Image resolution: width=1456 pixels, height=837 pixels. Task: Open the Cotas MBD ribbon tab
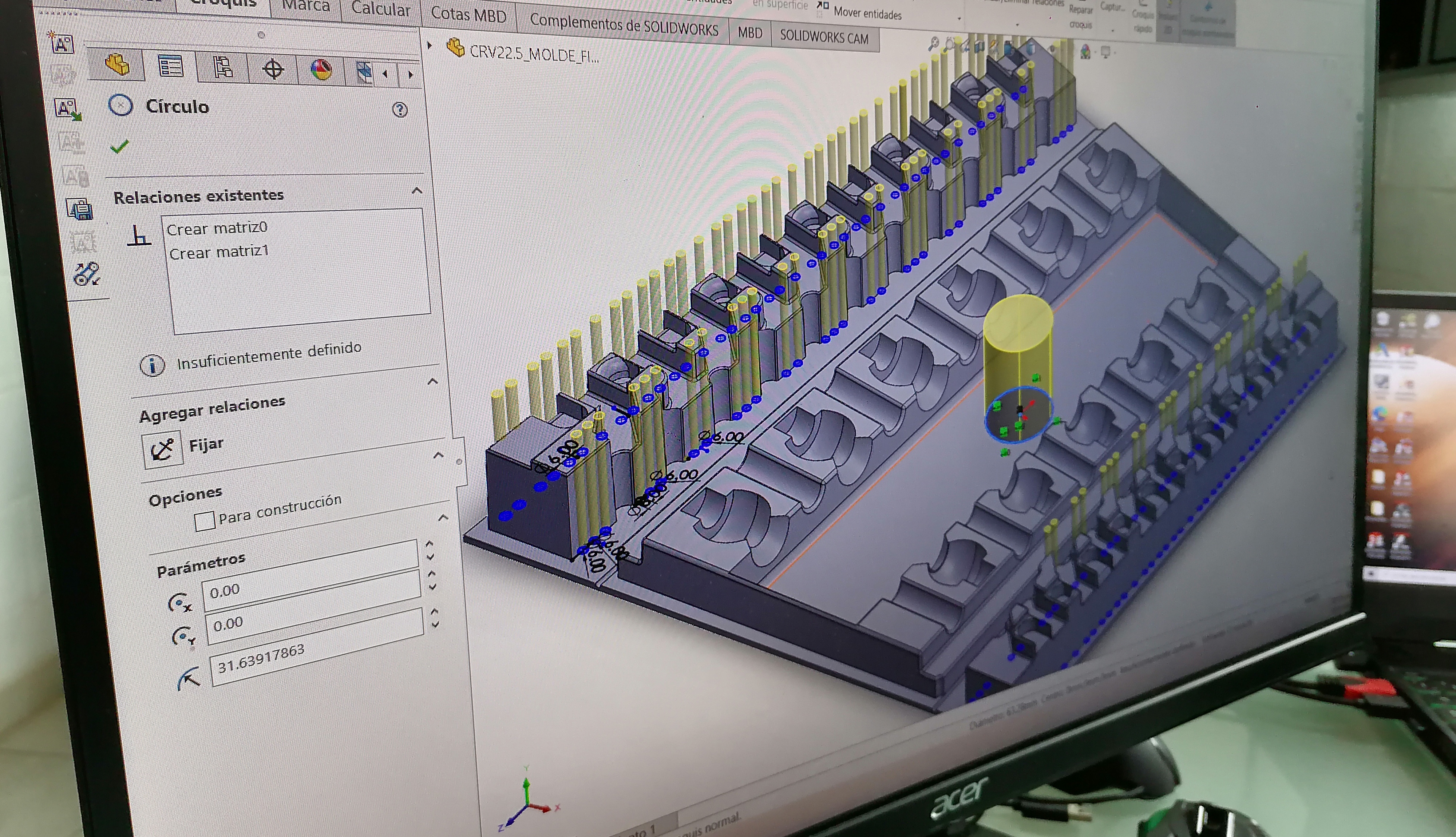coord(468,15)
